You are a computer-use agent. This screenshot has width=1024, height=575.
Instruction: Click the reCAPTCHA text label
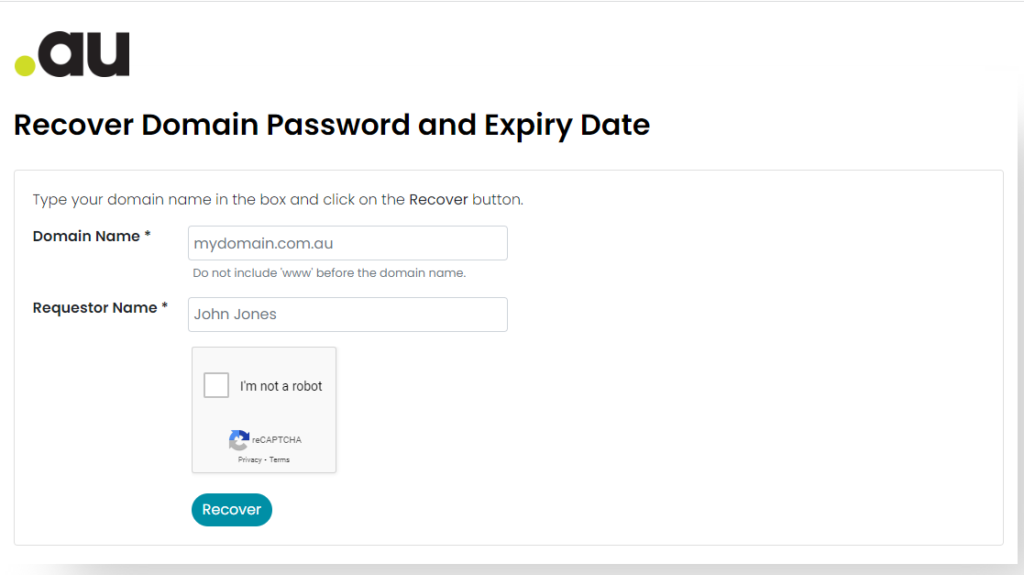pyautogui.click(x=277, y=440)
